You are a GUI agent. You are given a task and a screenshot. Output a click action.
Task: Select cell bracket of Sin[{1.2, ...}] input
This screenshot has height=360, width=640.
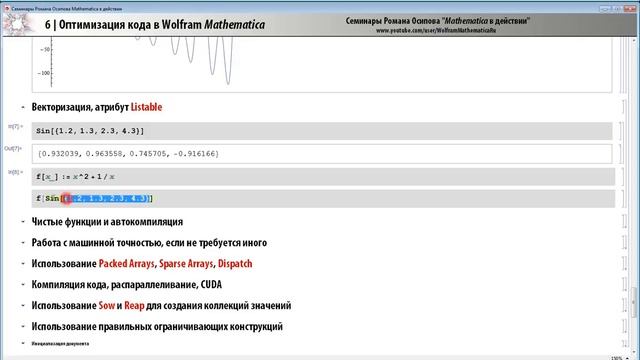621,131
